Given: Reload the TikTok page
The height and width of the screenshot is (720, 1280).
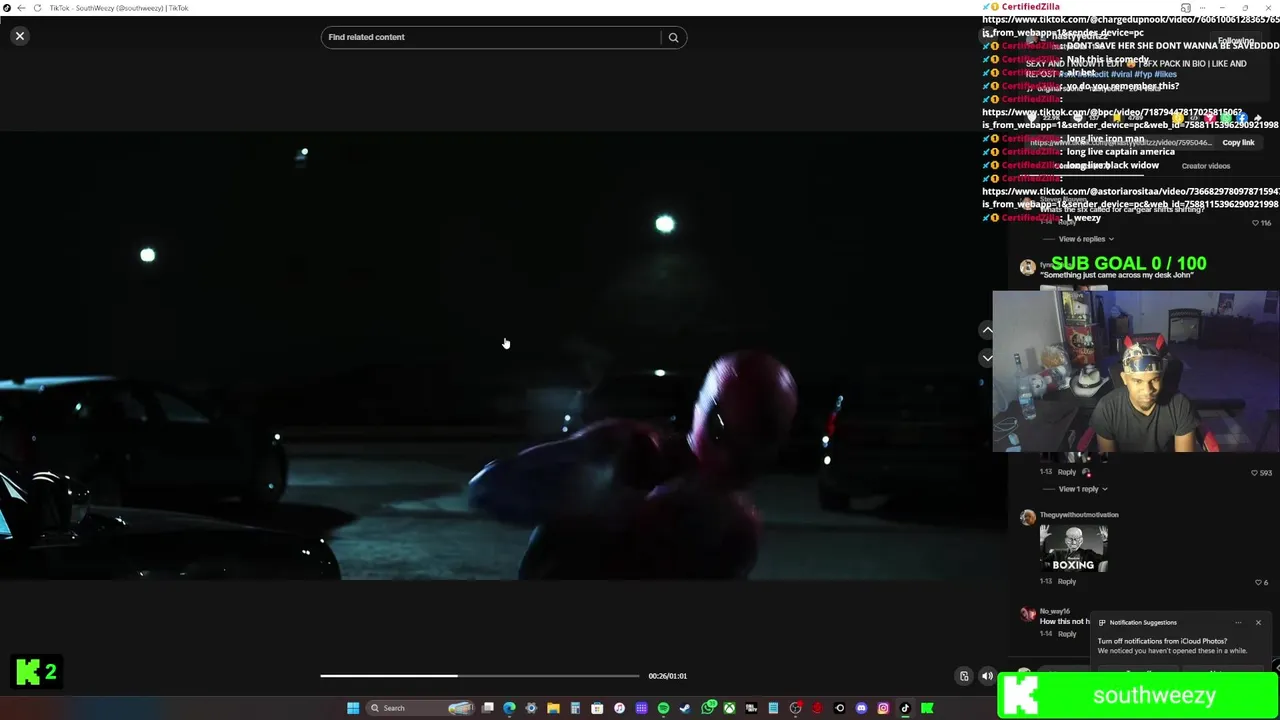Looking at the screenshot, I should click(38, 8).
